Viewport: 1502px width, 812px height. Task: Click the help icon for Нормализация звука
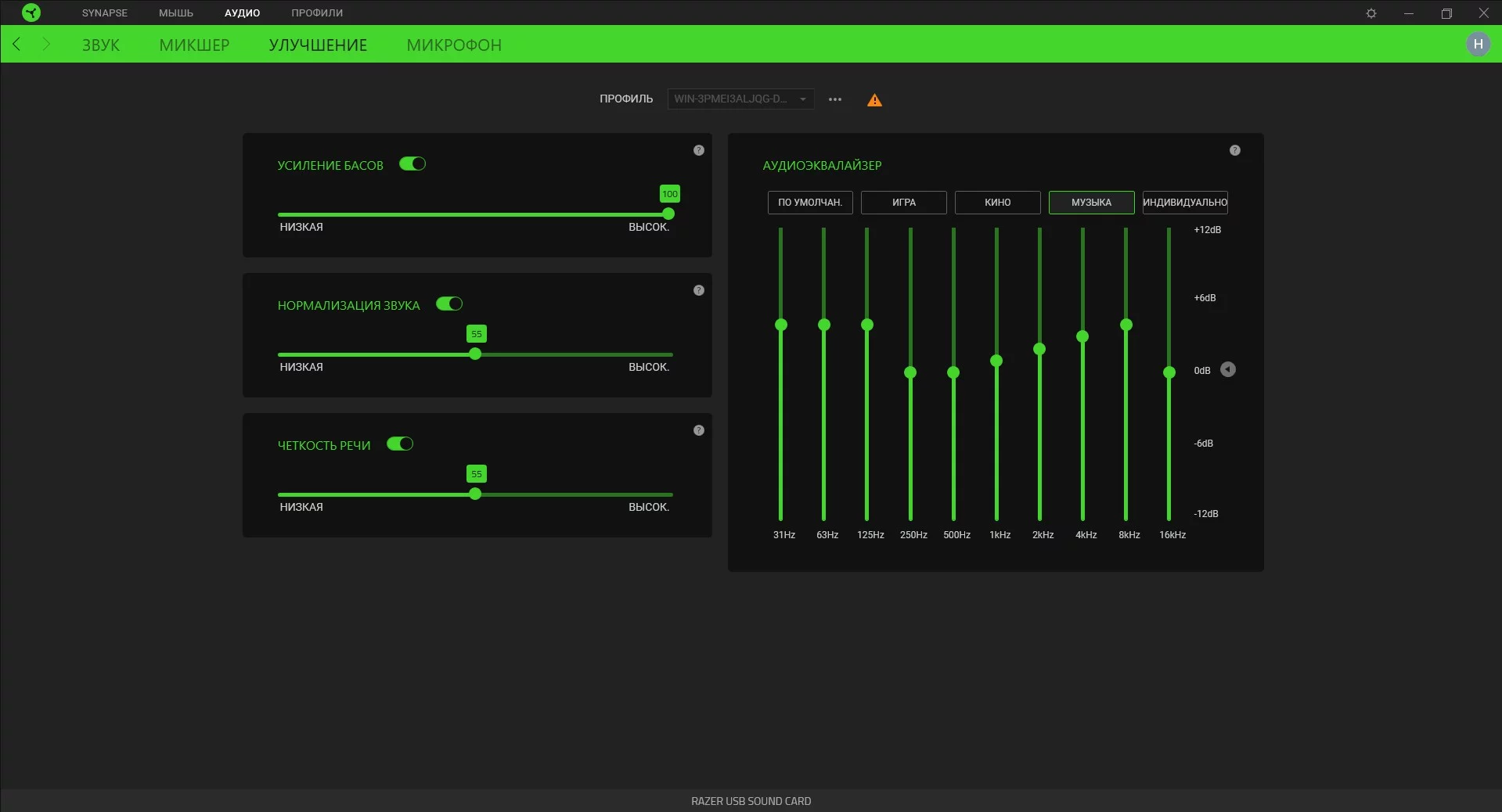[x=699, y=290]
